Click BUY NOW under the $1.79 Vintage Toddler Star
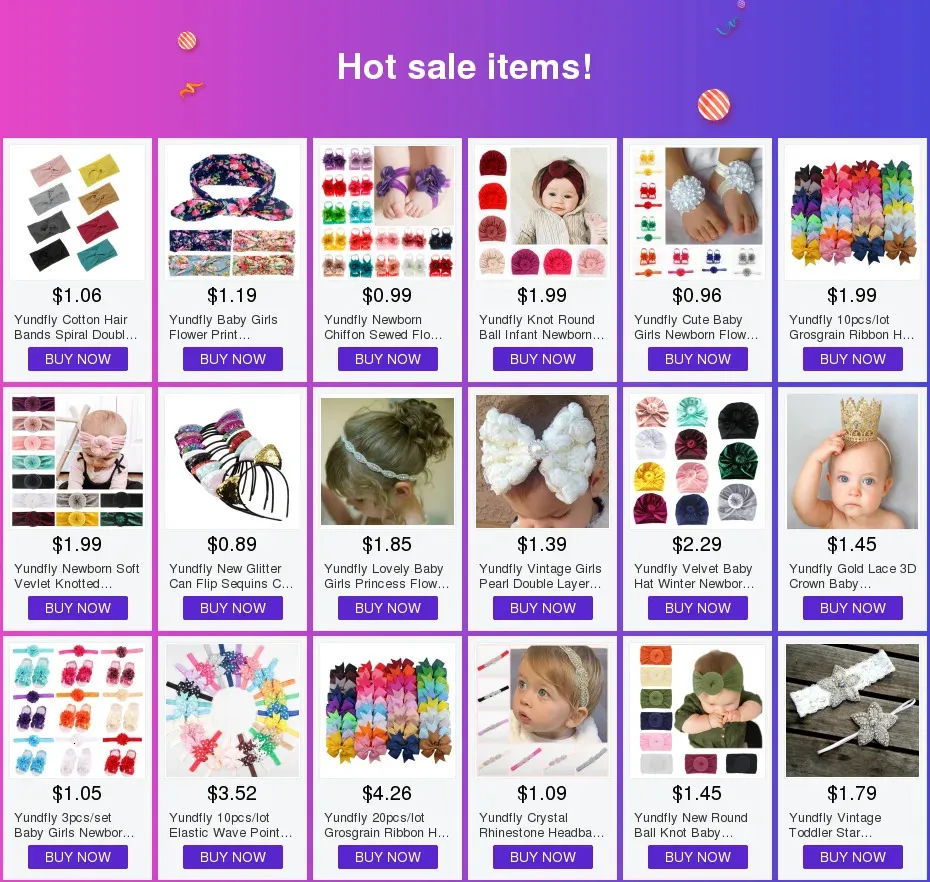 pos(853,857)
